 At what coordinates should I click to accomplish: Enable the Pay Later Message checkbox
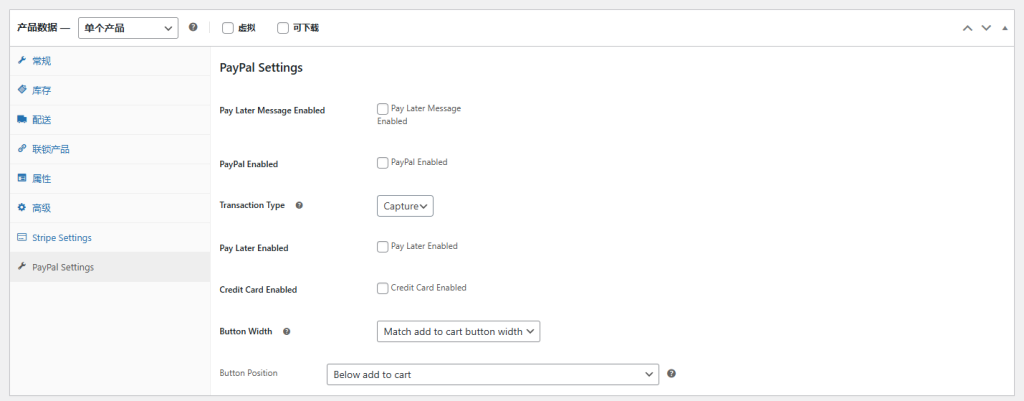click(x=383, y=108)
